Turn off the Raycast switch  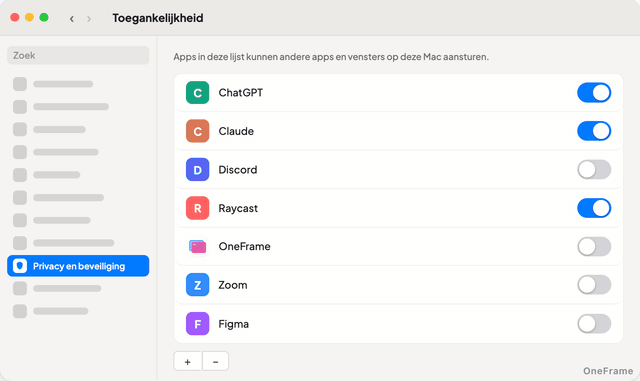click(594, 208)
